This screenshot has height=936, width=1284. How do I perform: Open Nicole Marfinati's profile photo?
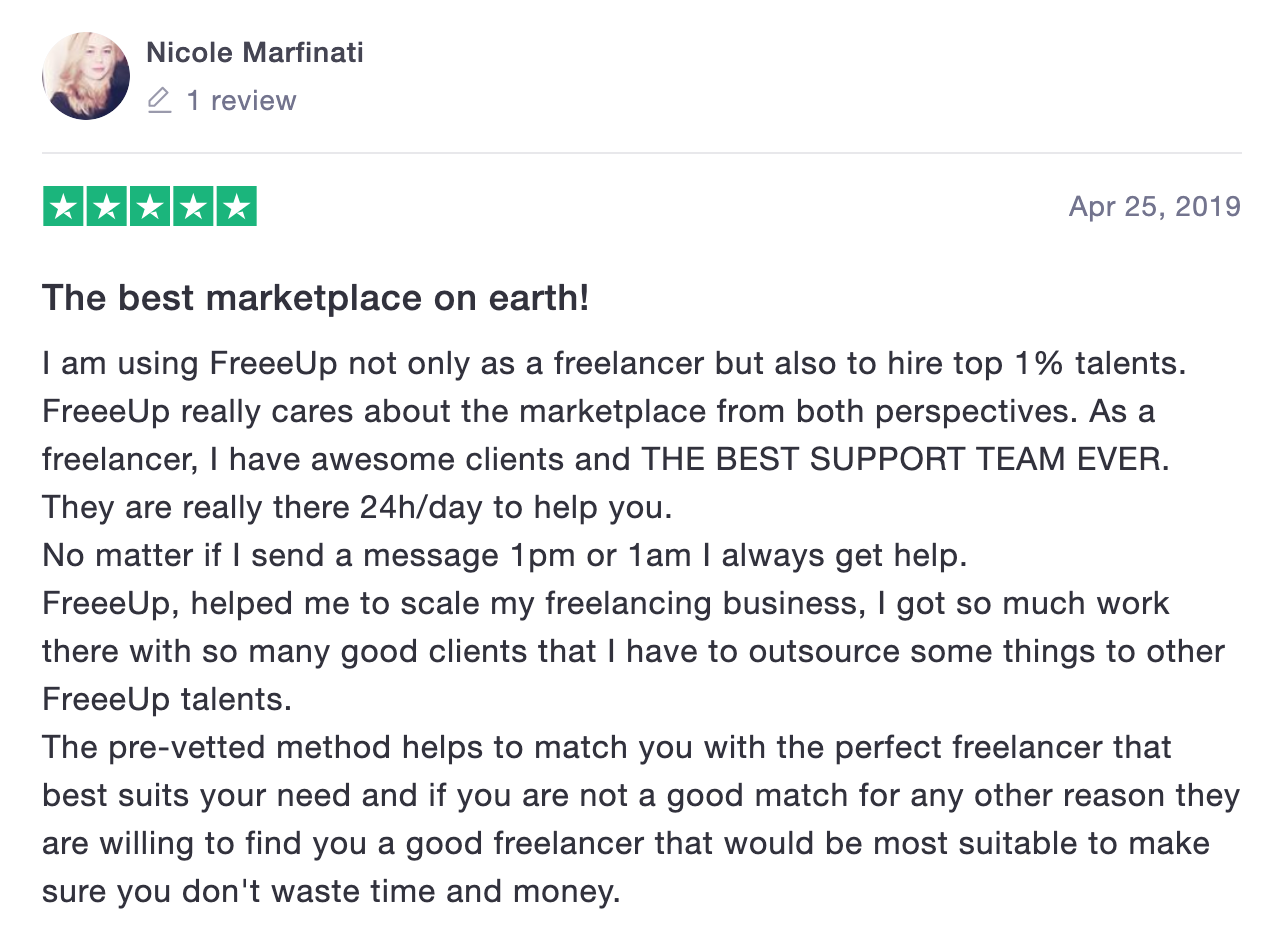86,76
